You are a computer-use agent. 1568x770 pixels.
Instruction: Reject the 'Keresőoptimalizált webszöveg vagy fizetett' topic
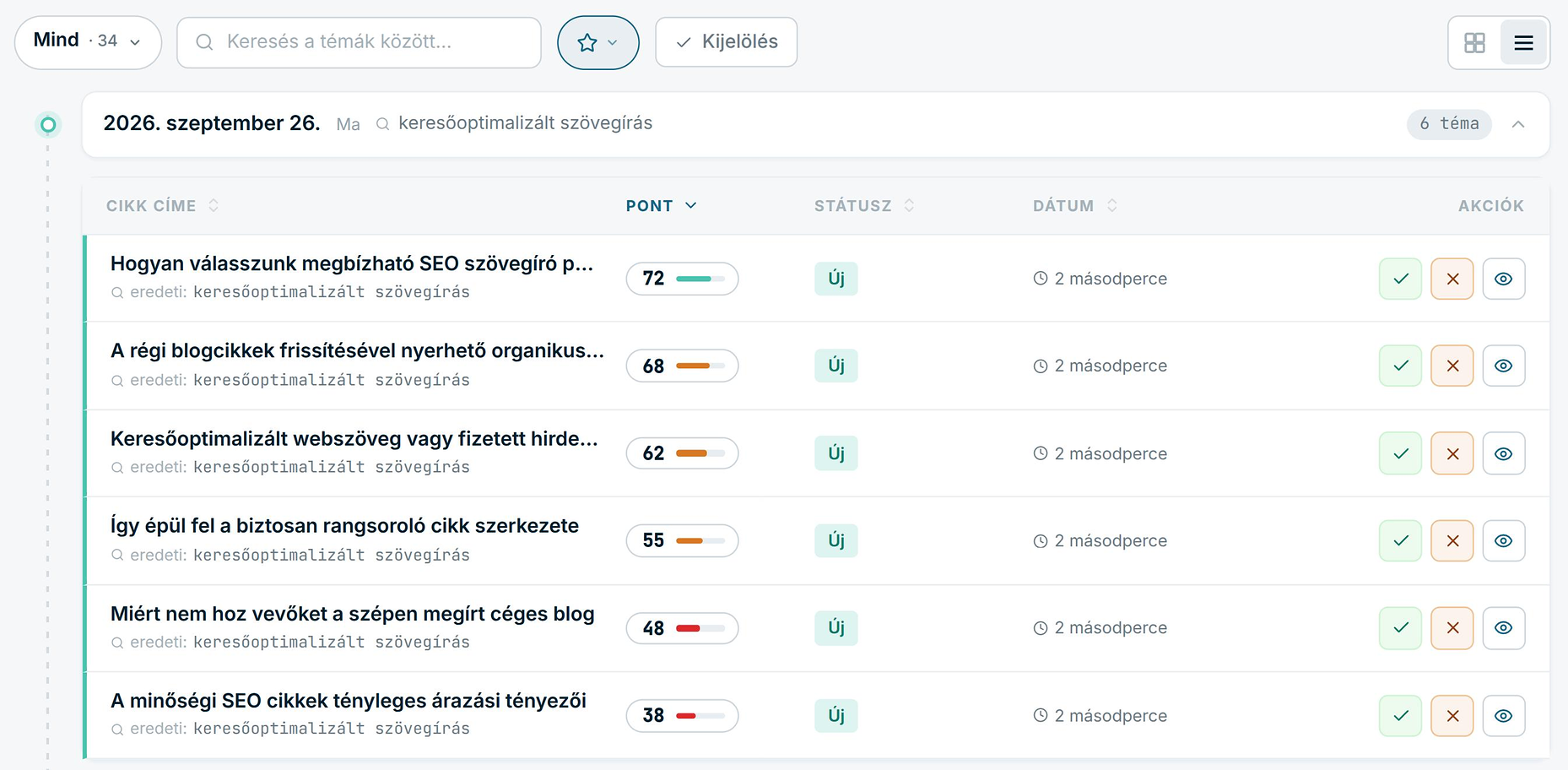coord(1452,453)
